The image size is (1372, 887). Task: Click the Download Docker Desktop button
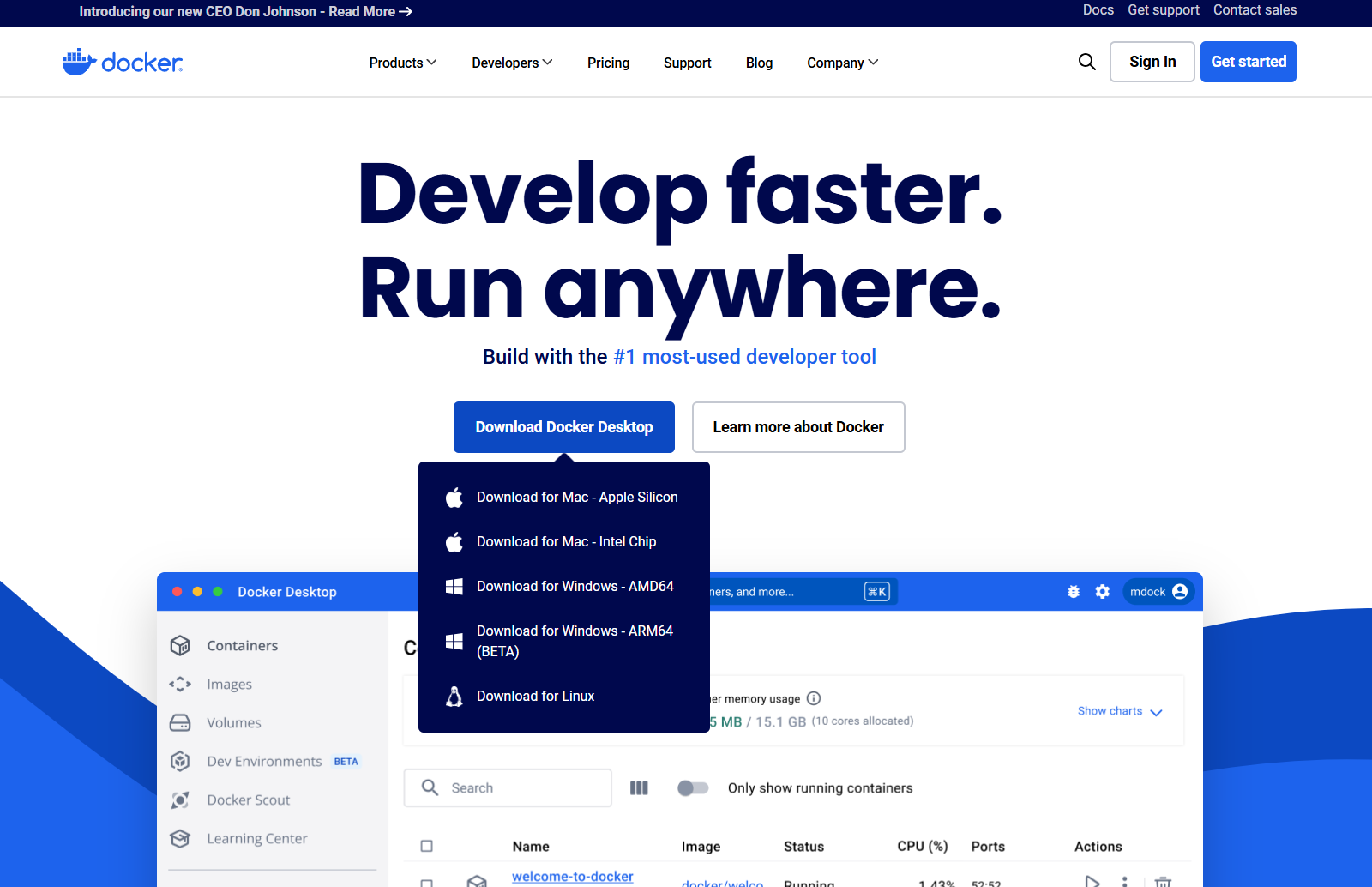point(564,427)
